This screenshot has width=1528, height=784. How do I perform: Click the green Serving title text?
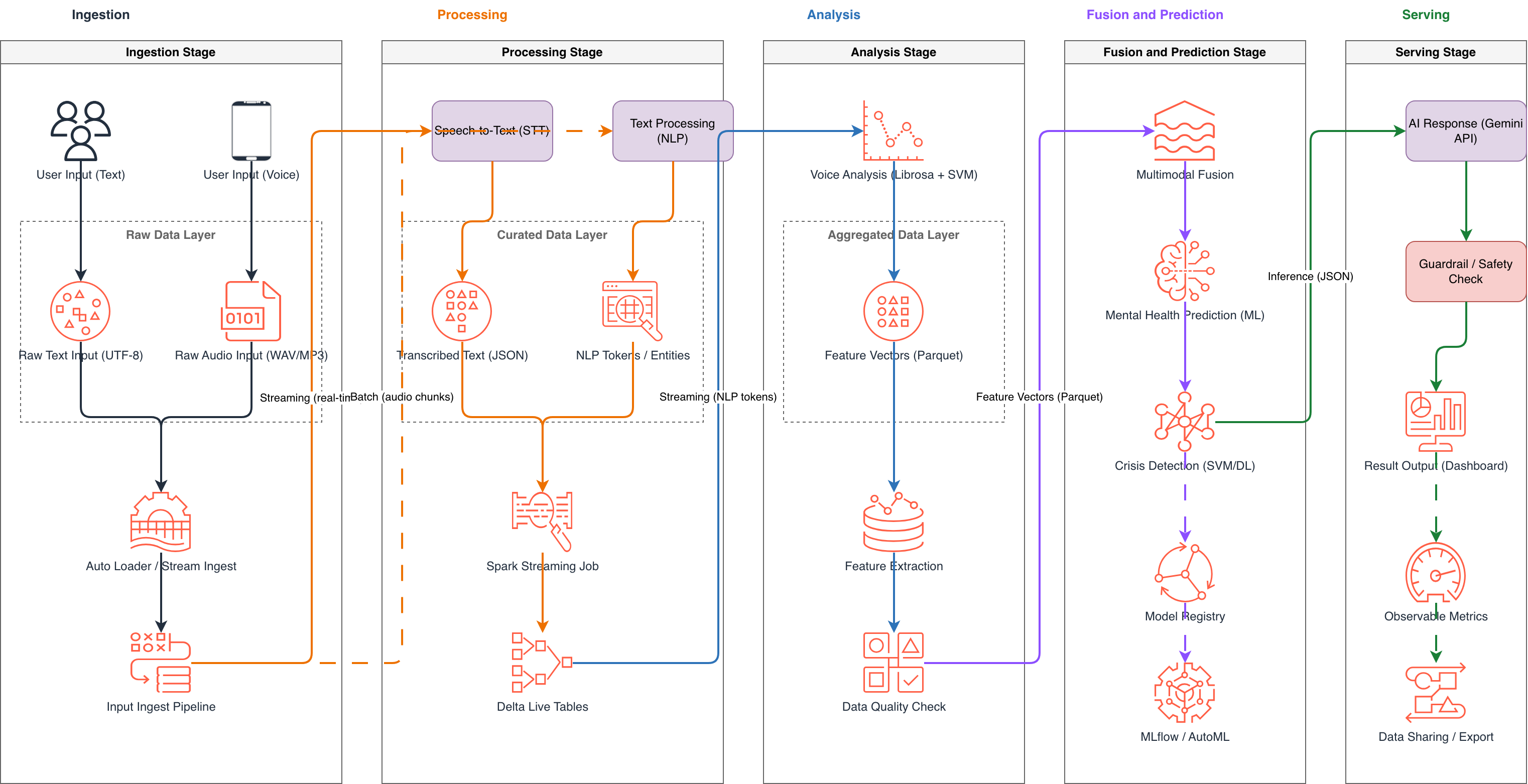tap(1426, 15)
